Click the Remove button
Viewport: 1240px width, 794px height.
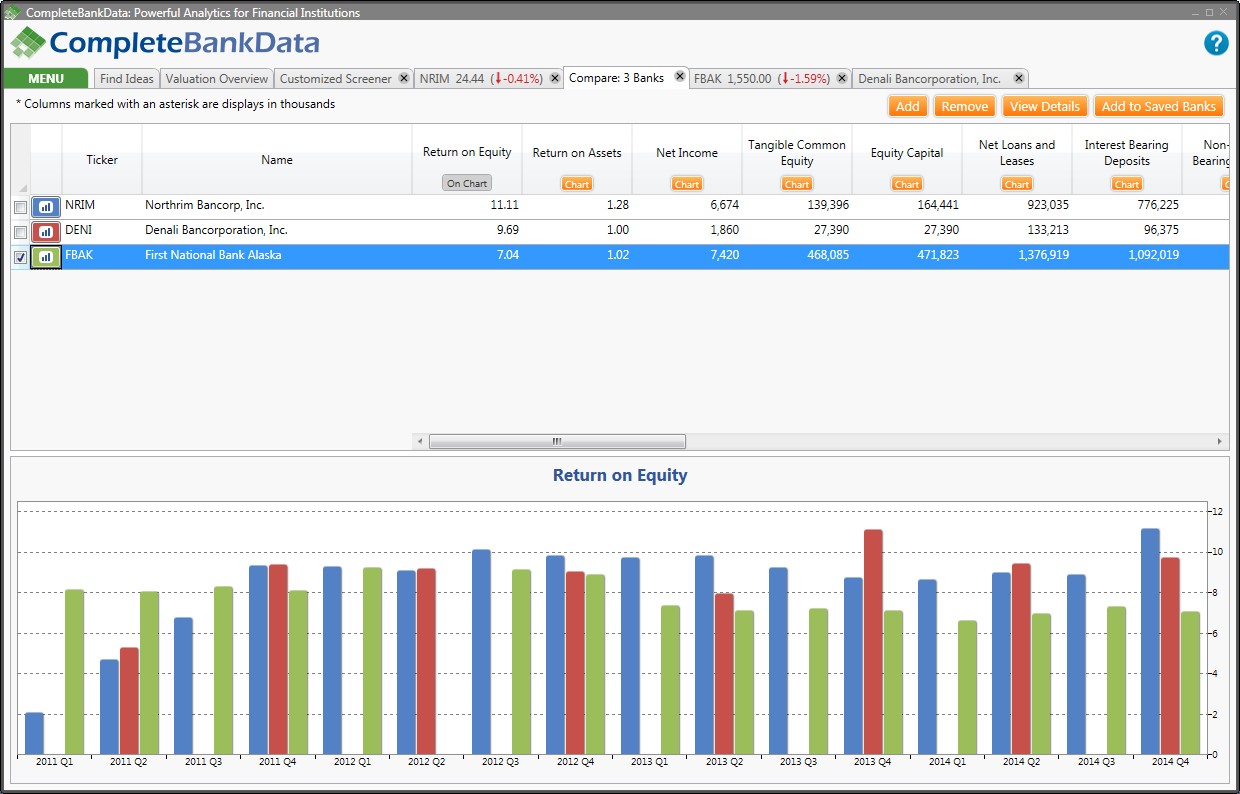tap(965, 106)
